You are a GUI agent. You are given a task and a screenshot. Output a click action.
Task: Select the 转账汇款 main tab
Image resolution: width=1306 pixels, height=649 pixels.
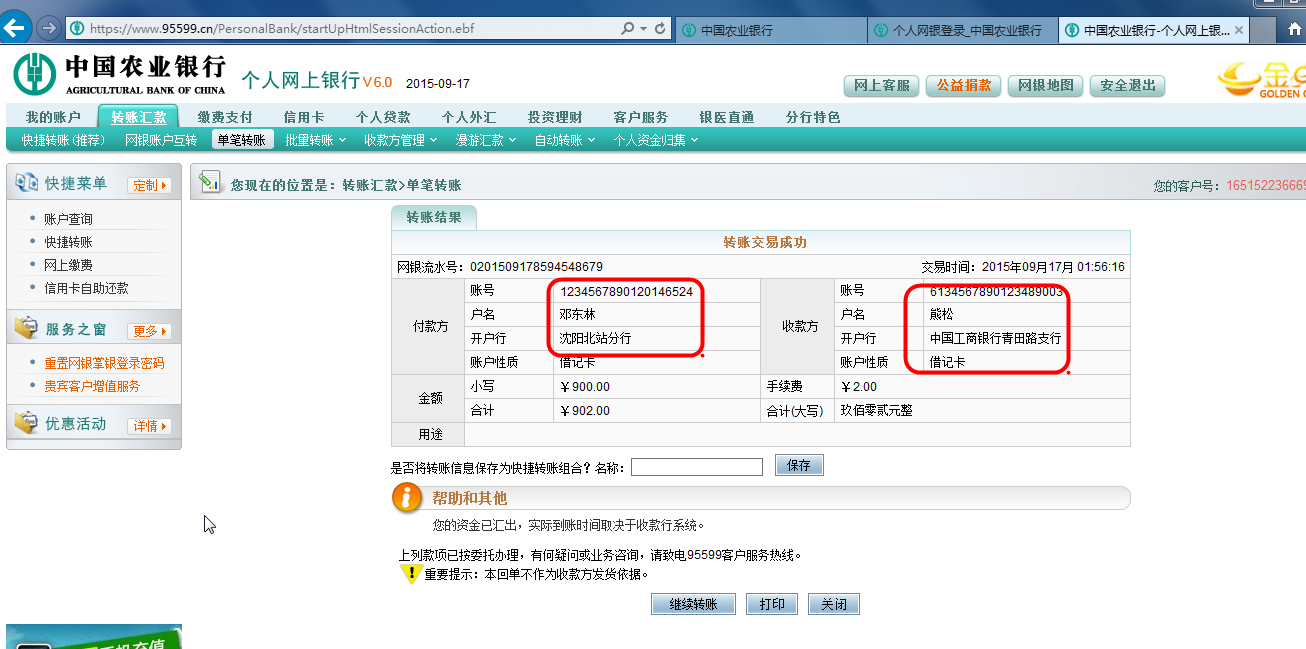(x=139, y=117)
